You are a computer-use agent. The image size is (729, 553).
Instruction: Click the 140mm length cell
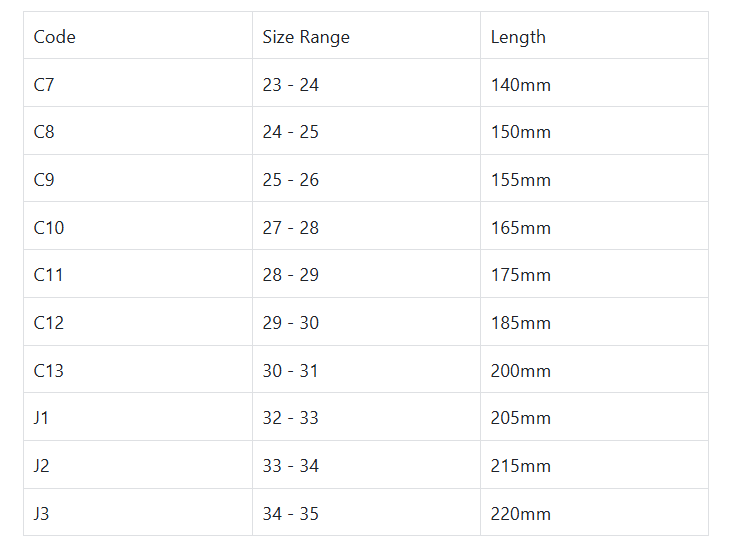point(520,85)
